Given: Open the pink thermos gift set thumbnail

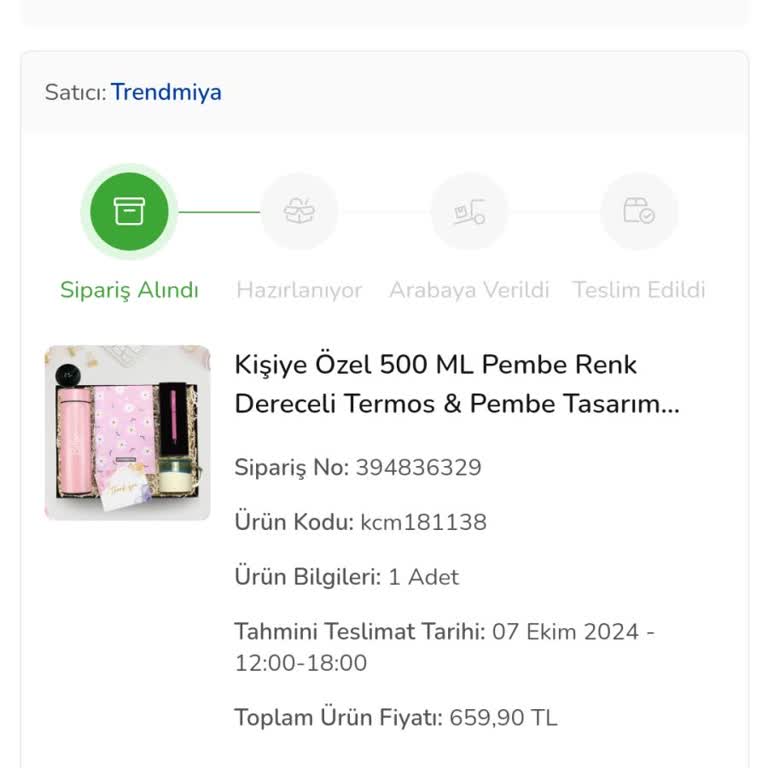Looking at the screenshot, I should point(127,432).
